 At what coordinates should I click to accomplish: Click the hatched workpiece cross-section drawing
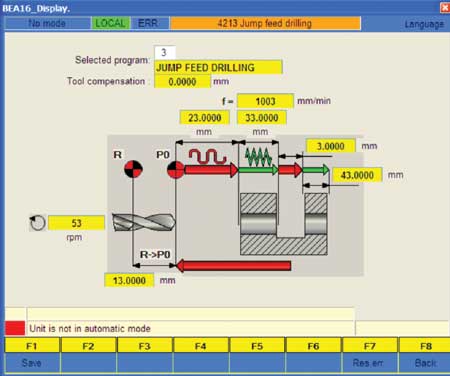[283, 224]
